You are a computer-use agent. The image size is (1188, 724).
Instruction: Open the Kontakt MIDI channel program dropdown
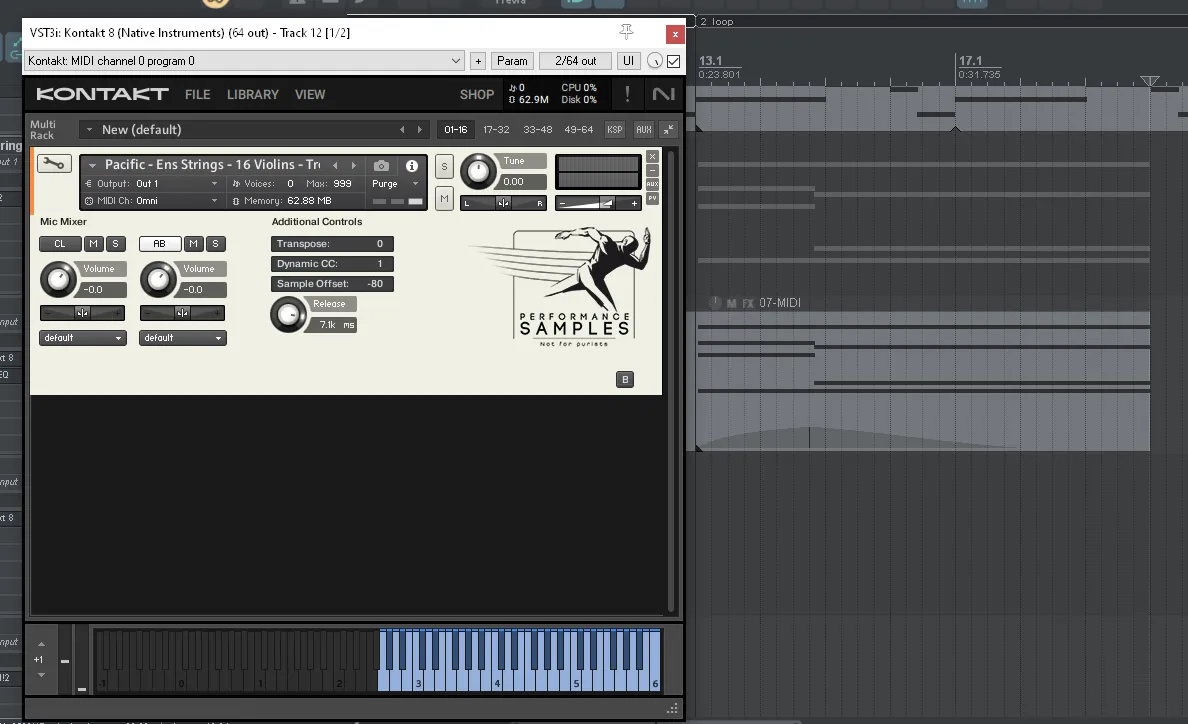coord(245,61)
